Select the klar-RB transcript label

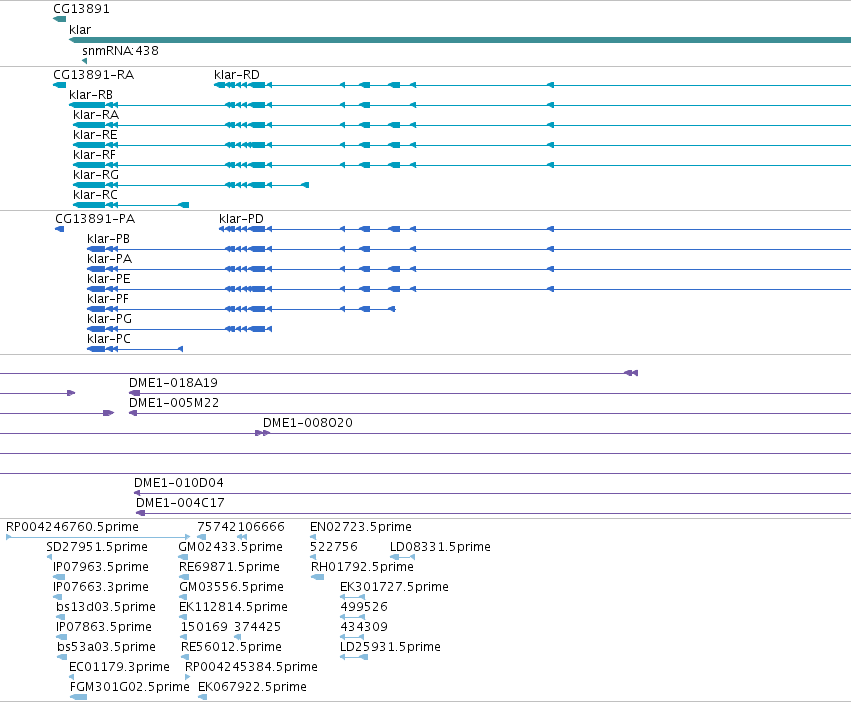pos(91,94)
